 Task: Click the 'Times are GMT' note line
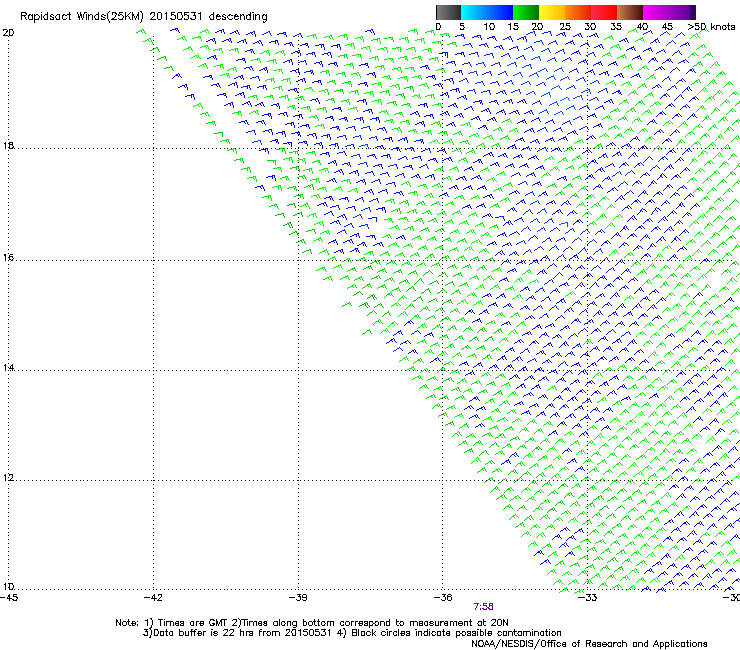point(312,623)
